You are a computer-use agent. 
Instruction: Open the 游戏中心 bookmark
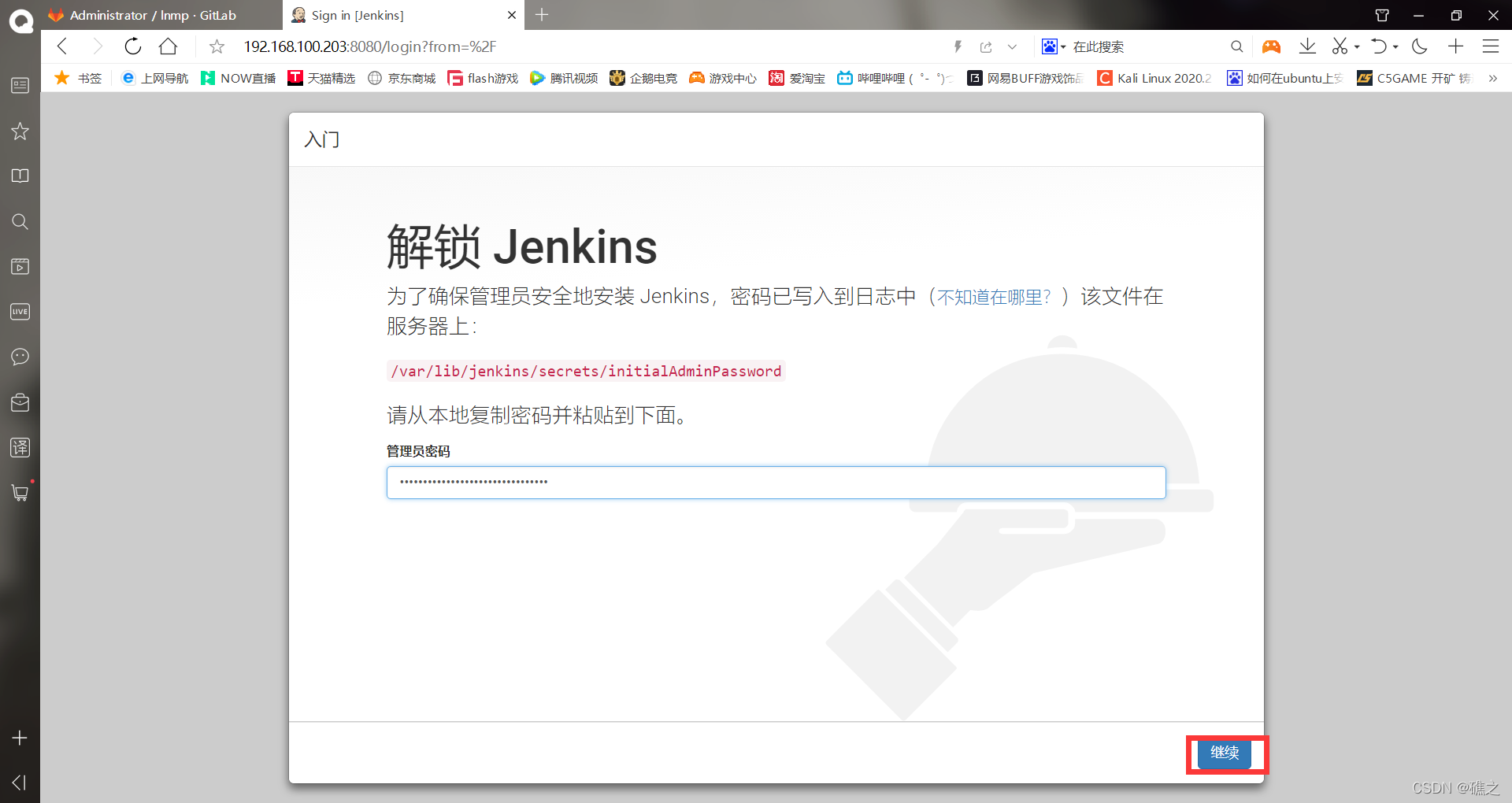724,78
